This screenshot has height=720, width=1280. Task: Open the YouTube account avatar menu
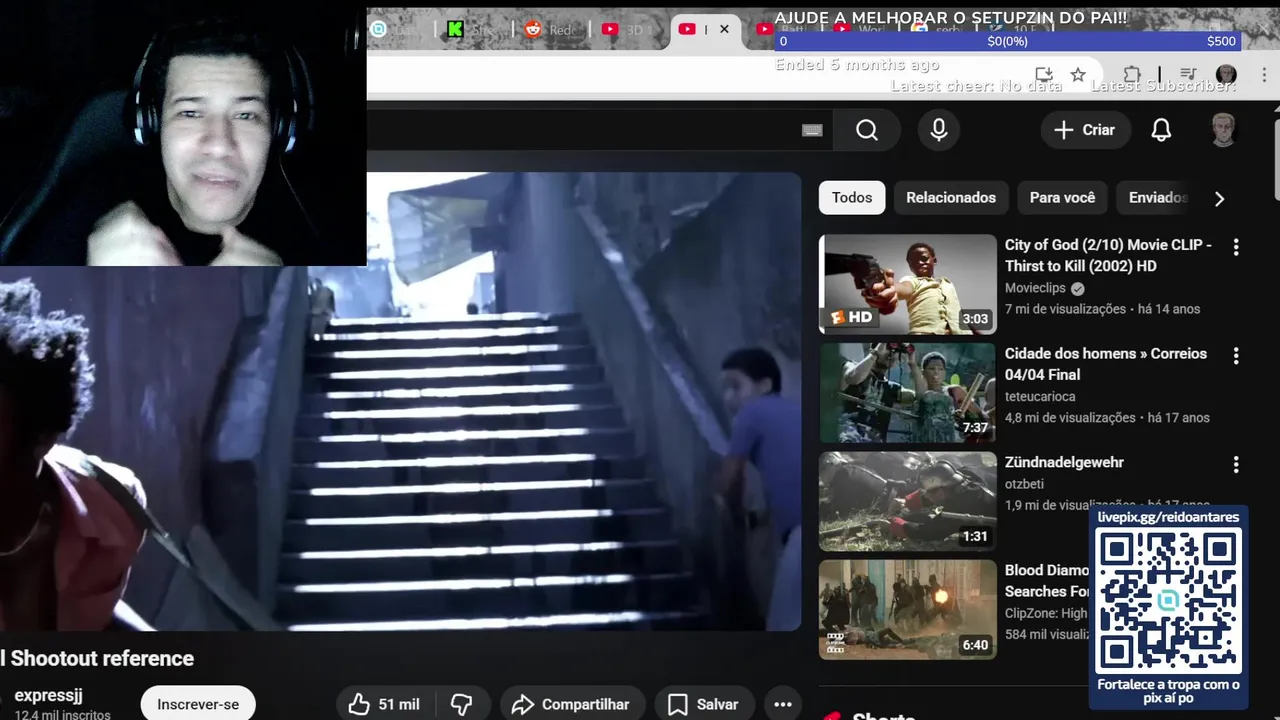pyautogui.click(x=1223, y=130)
